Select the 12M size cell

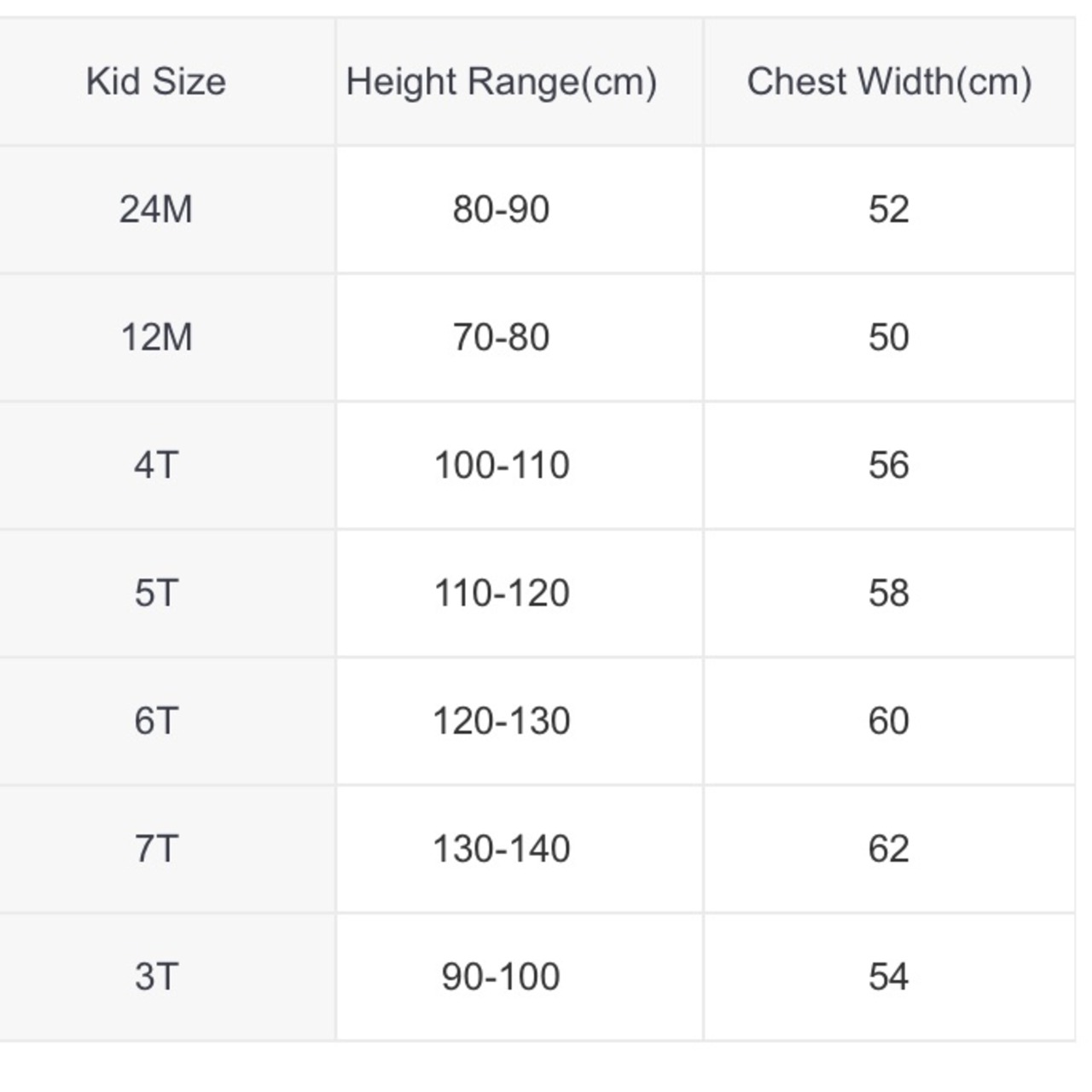[x=156, y=338]
